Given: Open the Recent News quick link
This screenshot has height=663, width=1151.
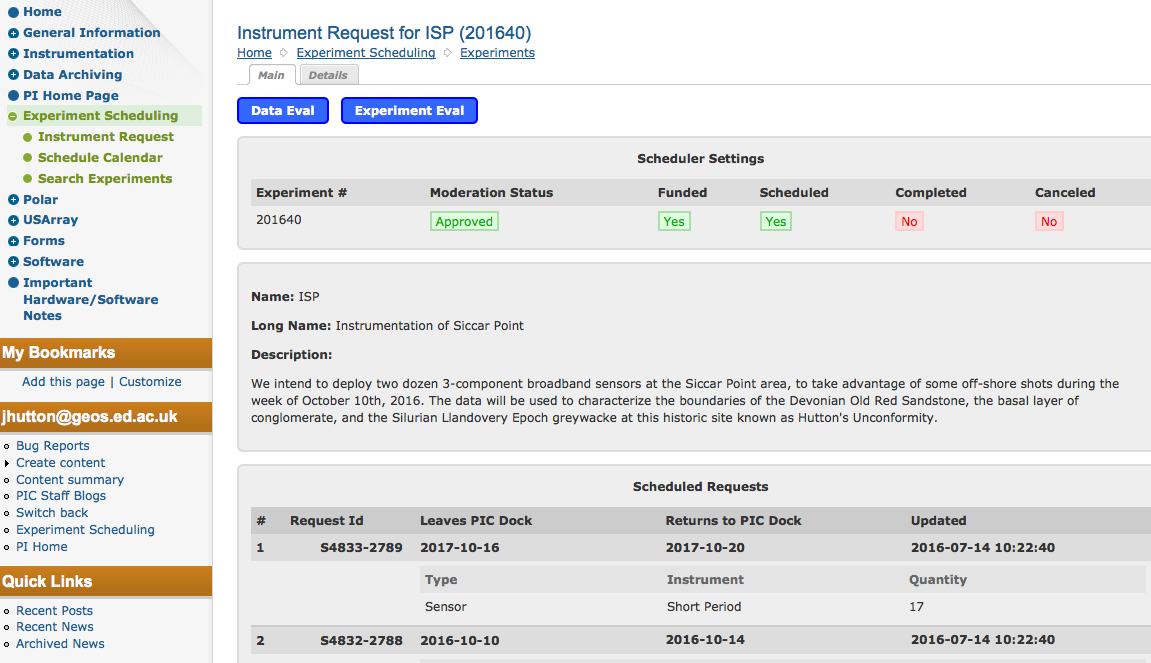Looking at the screenshot, I should [x=54, y=627].
